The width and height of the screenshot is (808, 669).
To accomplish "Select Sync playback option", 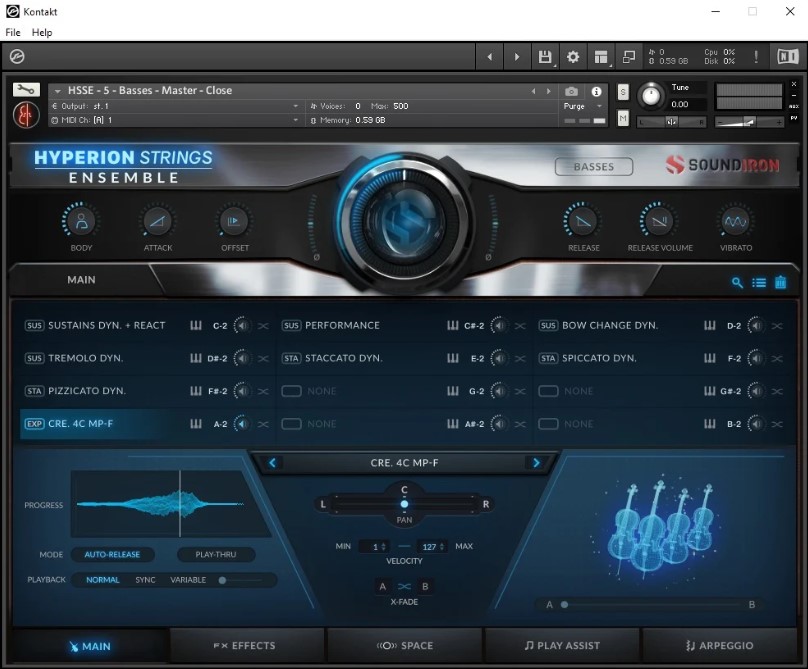I will pyautogui.click(x=145, y=580).
